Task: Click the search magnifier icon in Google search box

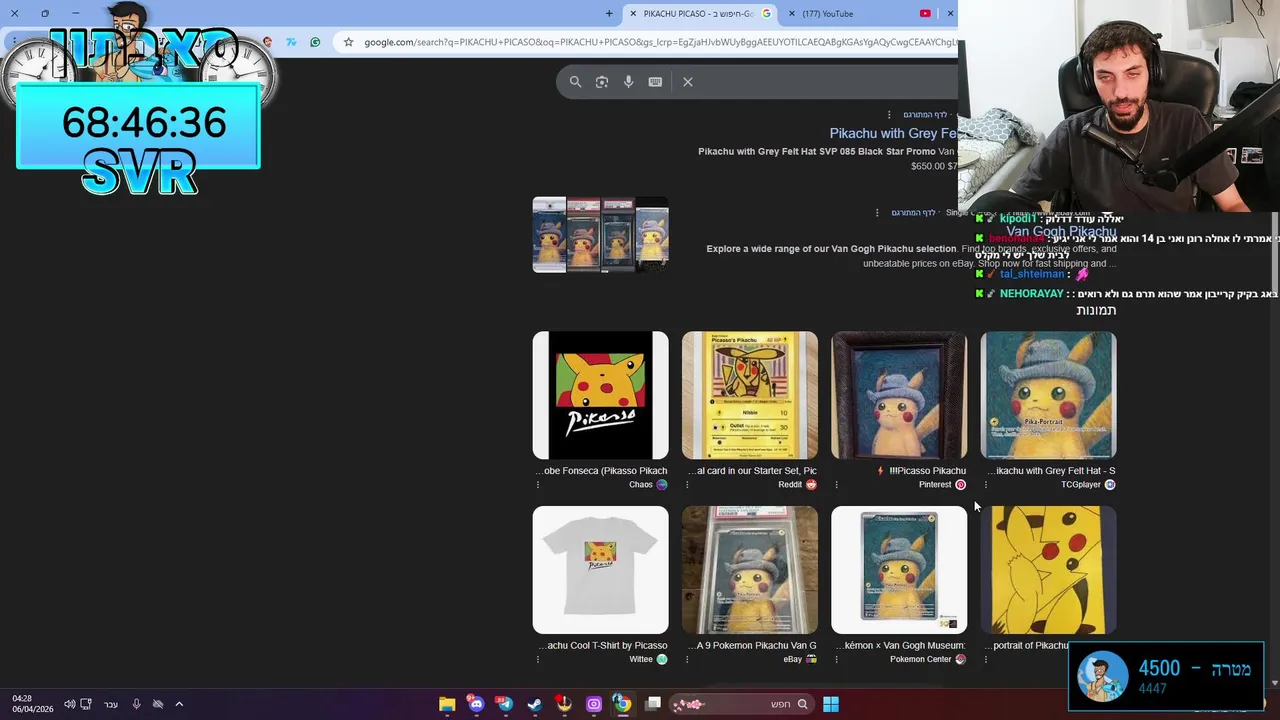Action: click(575, 82)
